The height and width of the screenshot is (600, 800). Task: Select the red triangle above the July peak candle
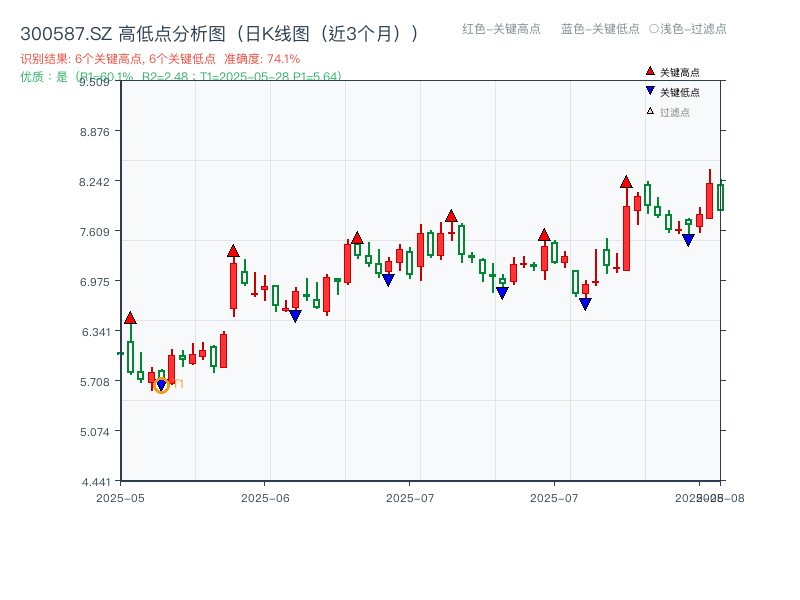point(451,214)
